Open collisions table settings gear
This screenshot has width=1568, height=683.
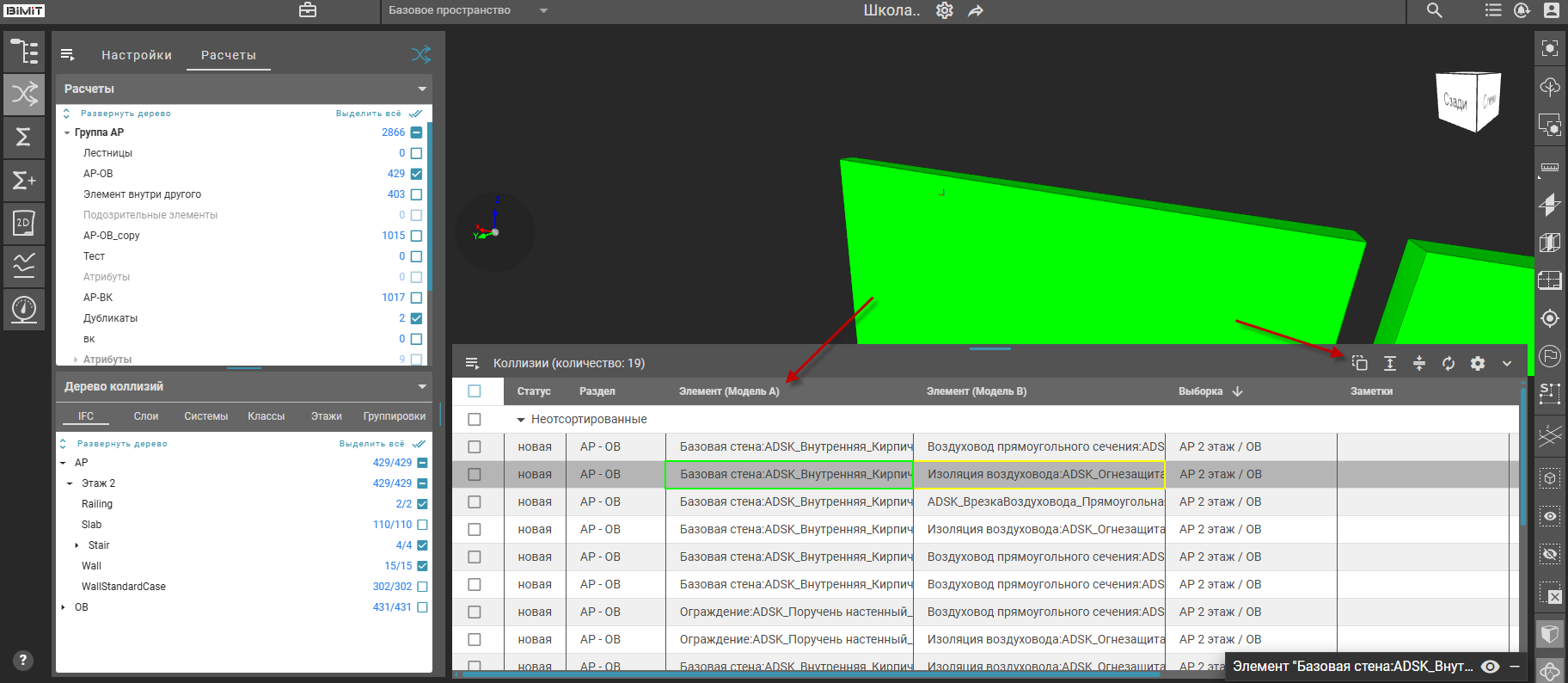tap(1478, 363)
